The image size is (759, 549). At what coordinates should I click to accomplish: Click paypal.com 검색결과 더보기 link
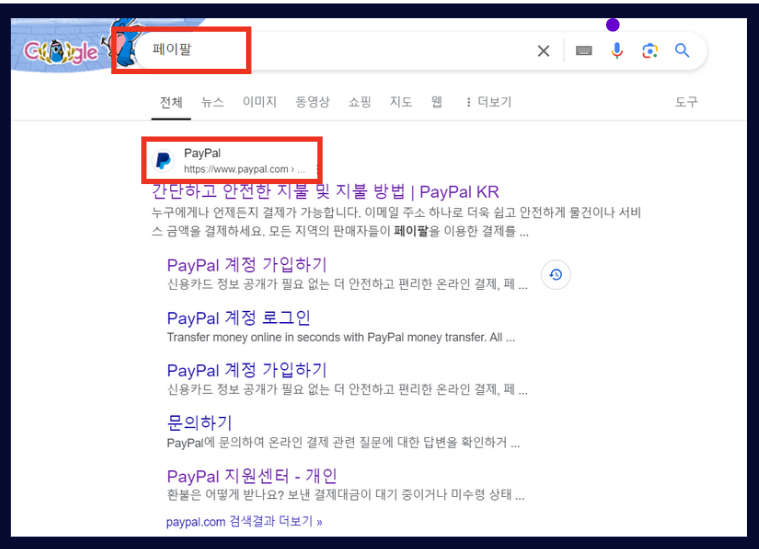(244, 521)
